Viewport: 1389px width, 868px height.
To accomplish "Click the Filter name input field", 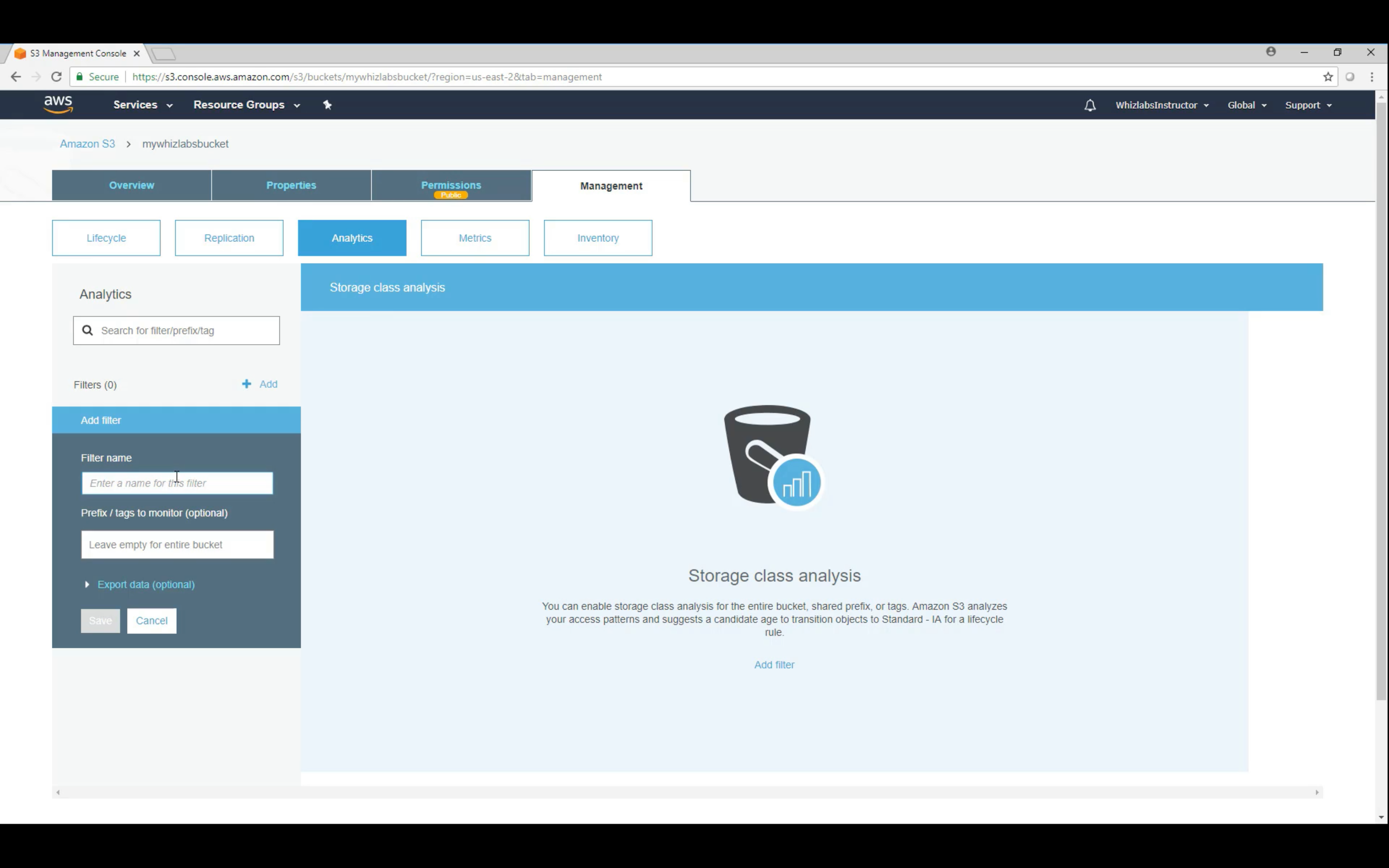I will (x=177, y=483).
